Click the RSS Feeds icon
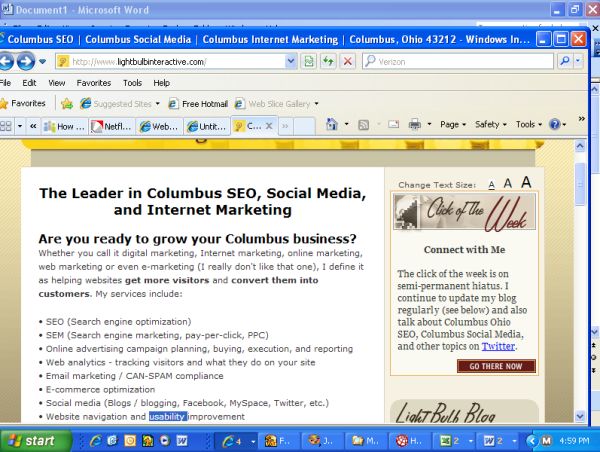This screenshot has height=452, width=600. (x=364, y=125)
